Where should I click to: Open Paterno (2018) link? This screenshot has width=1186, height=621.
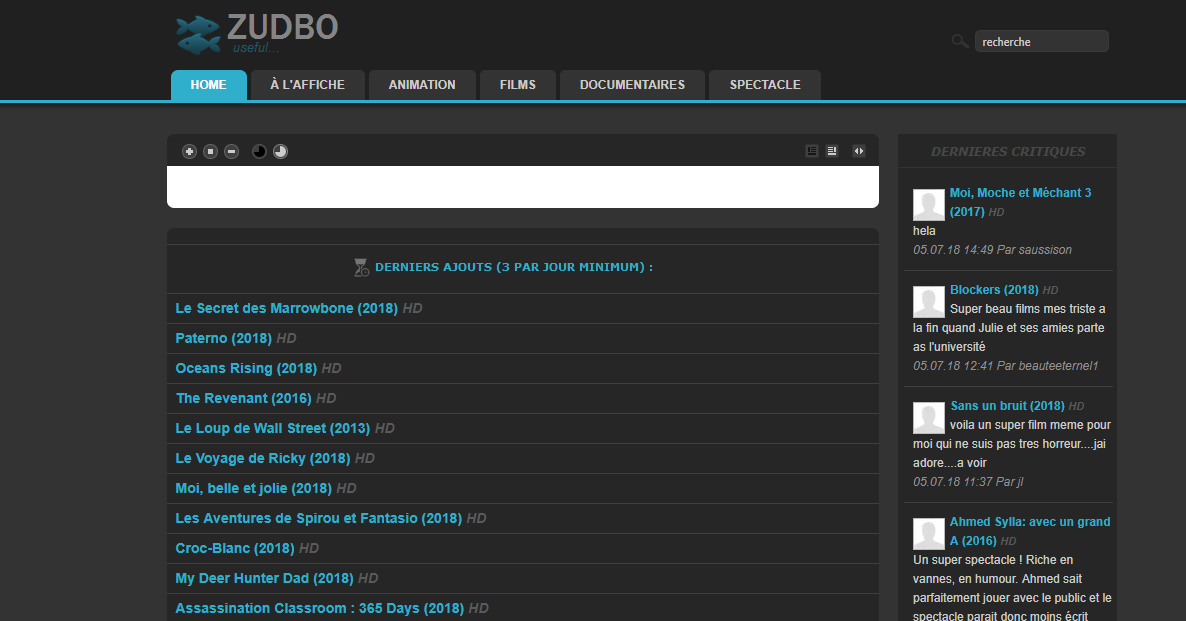[224, 338]
